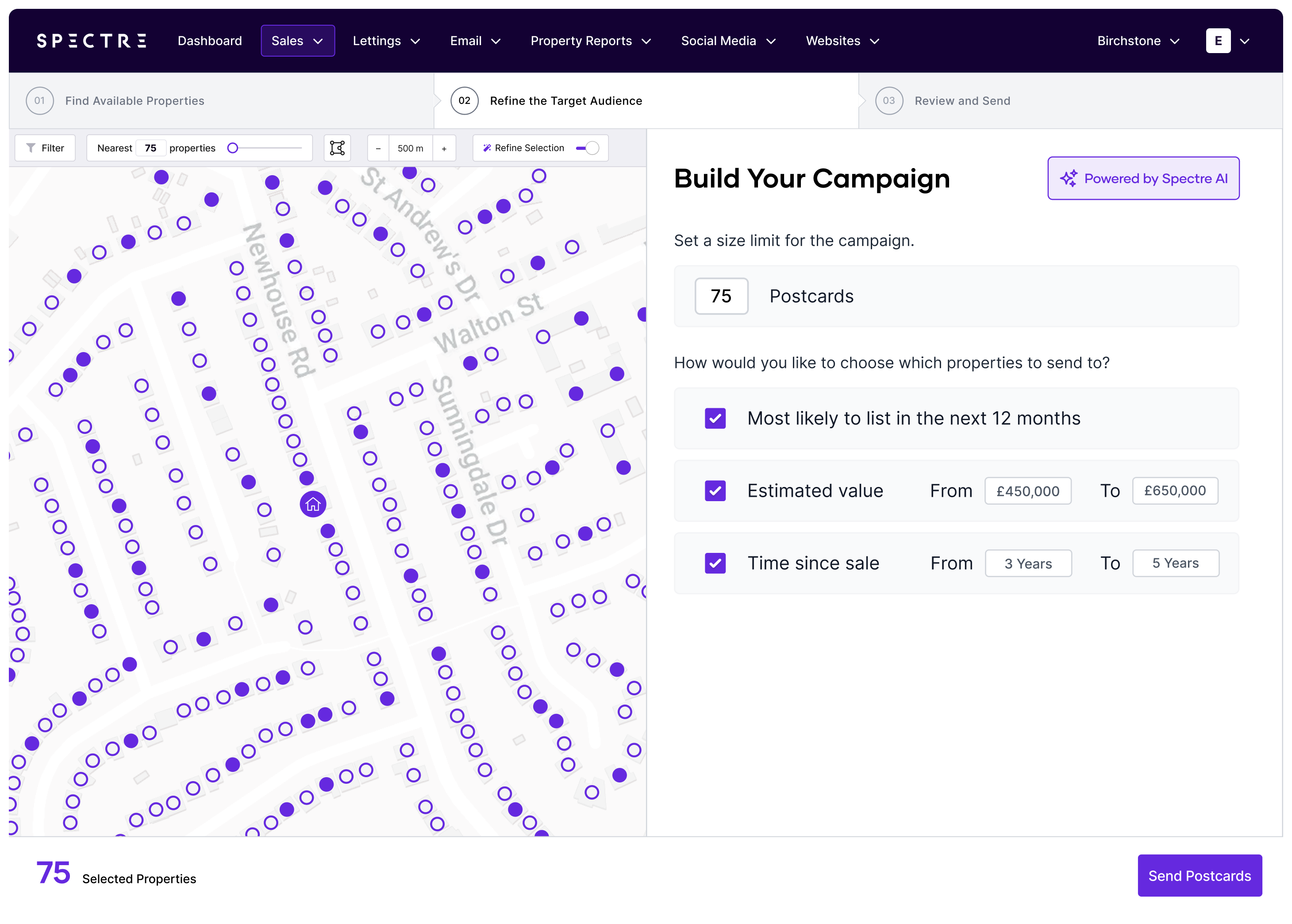Click the home marker on the map
This screenshot has height=924, width=1292.
tap(313, 504)
